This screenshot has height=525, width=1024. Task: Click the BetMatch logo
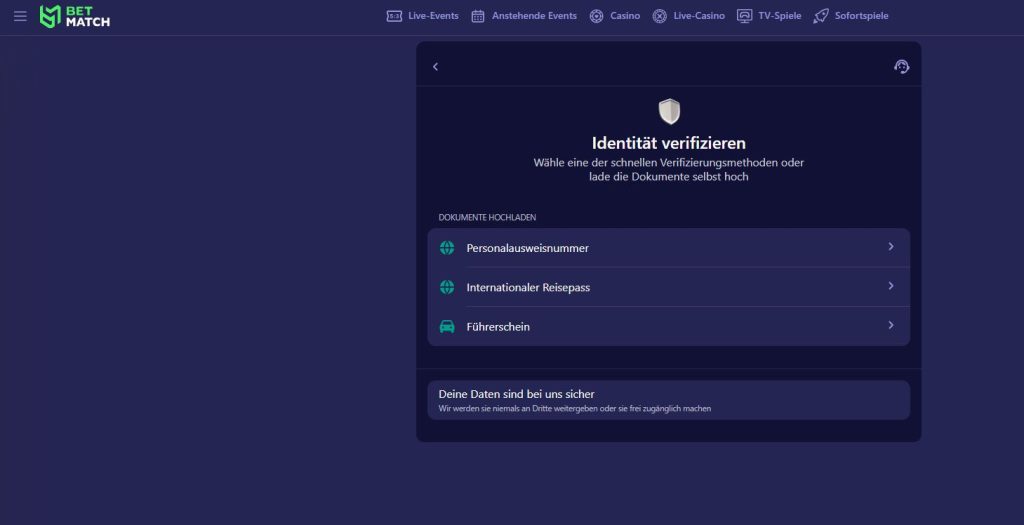(75, 16)
